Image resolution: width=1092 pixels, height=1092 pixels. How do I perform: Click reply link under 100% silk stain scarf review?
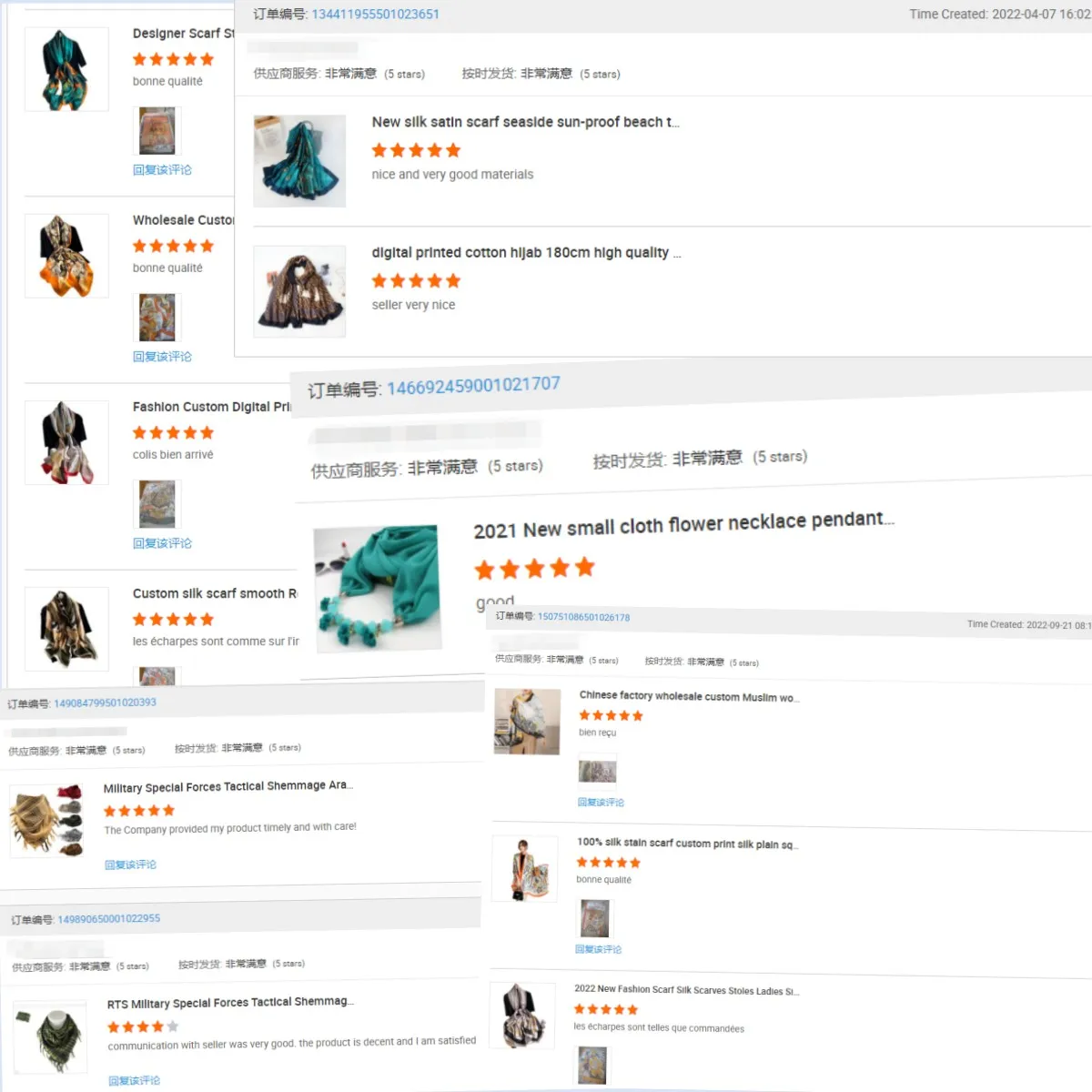click(598, 949)
